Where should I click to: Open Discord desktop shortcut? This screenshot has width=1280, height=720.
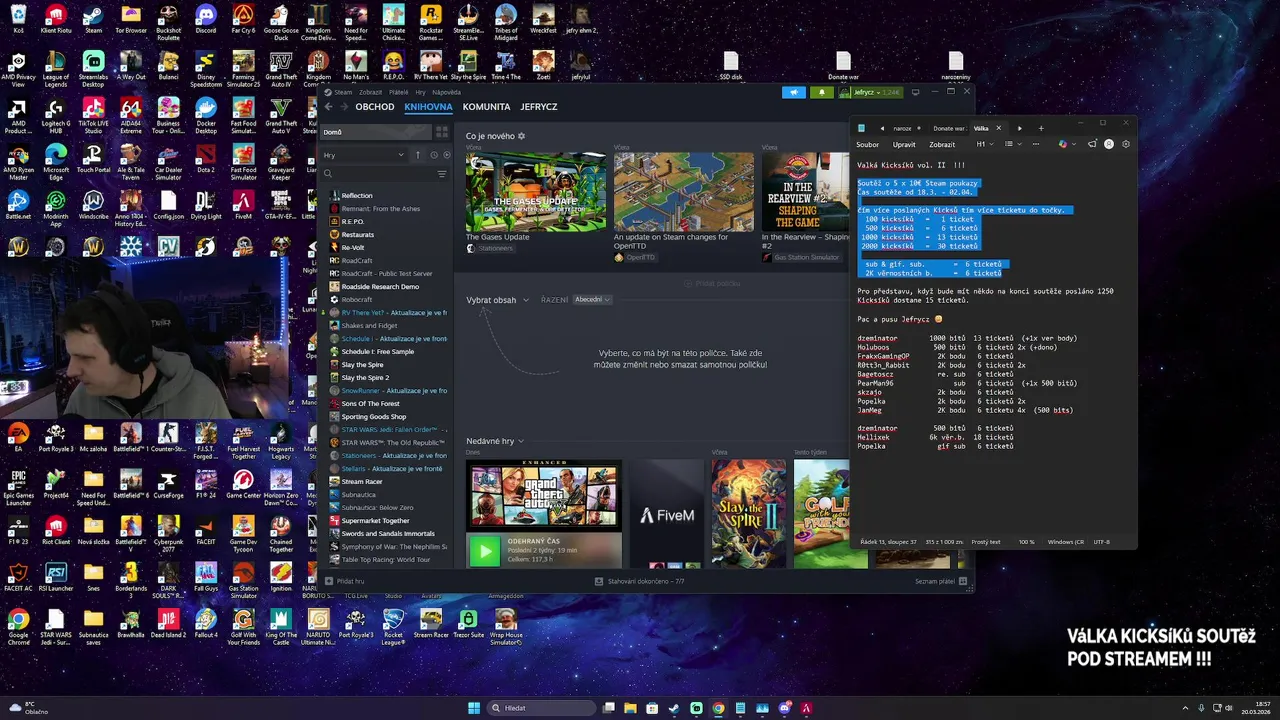click(206, 18)
